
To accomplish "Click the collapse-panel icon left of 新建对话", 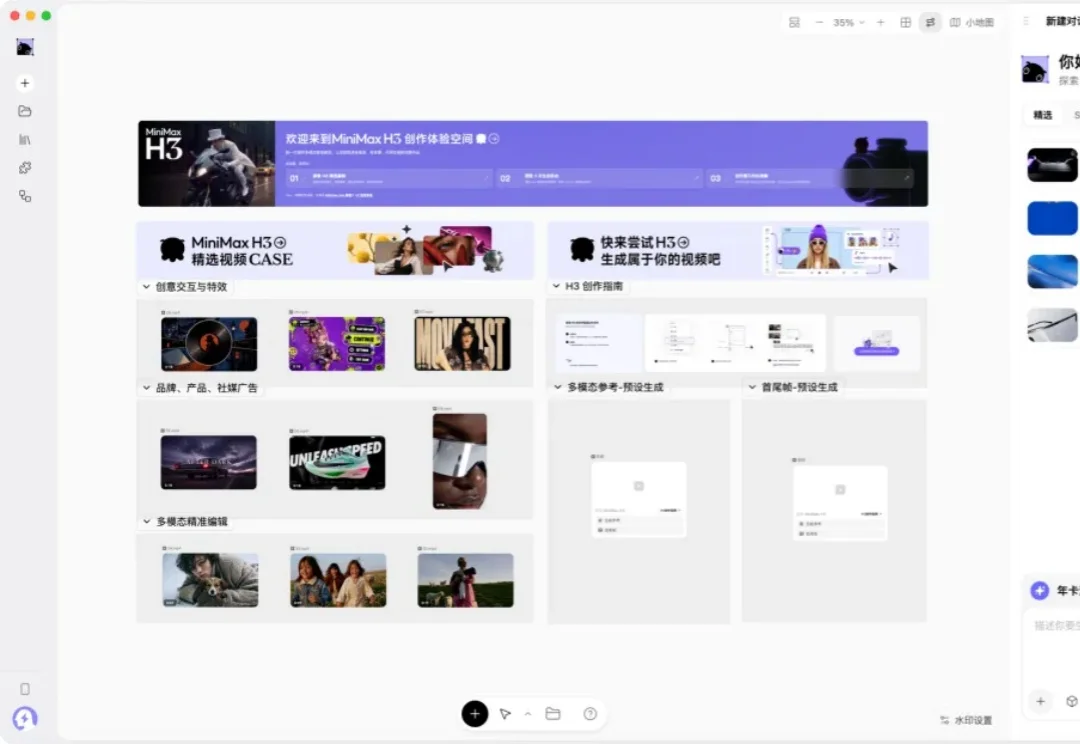I will click(x=1026, y=21).
